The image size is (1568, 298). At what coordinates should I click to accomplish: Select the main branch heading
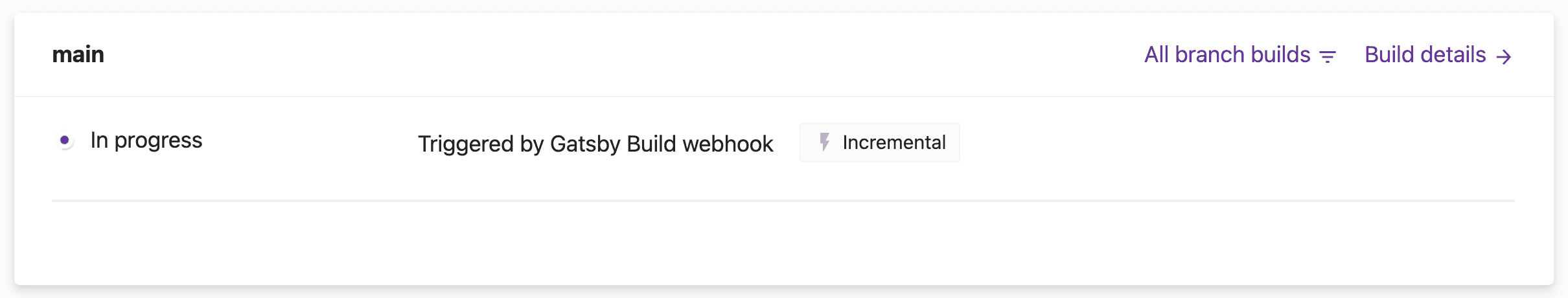(x=78, y=54)
